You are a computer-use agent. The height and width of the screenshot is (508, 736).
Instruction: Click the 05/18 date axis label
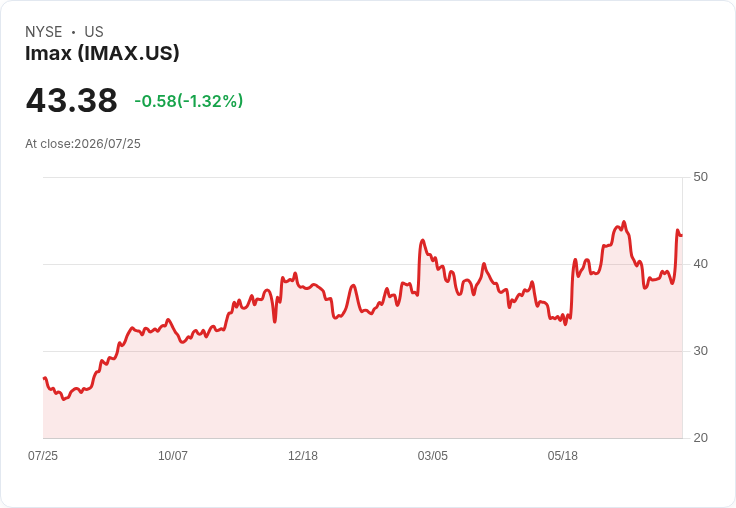coord(562,456)
